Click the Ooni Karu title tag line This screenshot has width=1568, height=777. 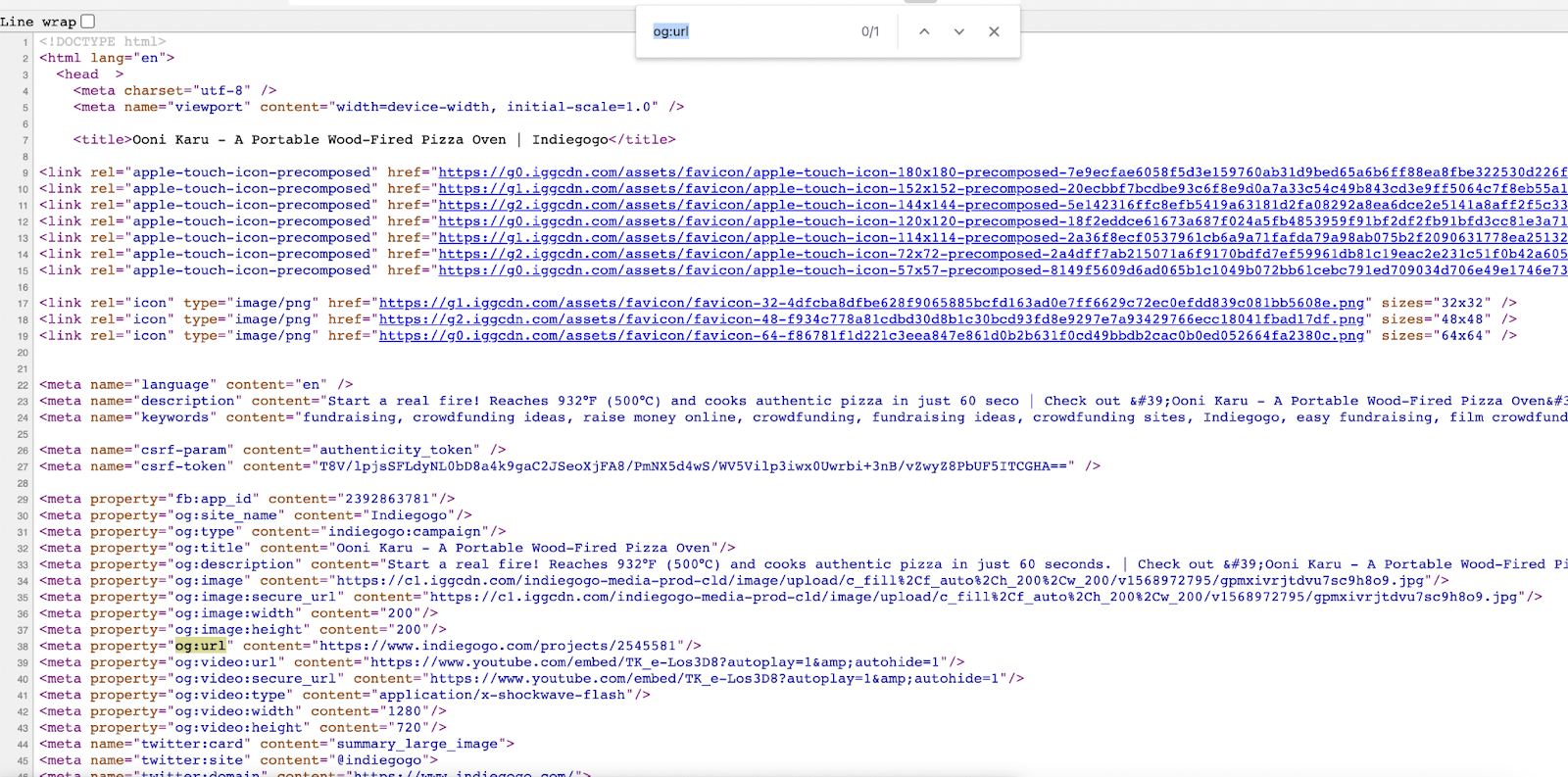(x=374, y=140)
